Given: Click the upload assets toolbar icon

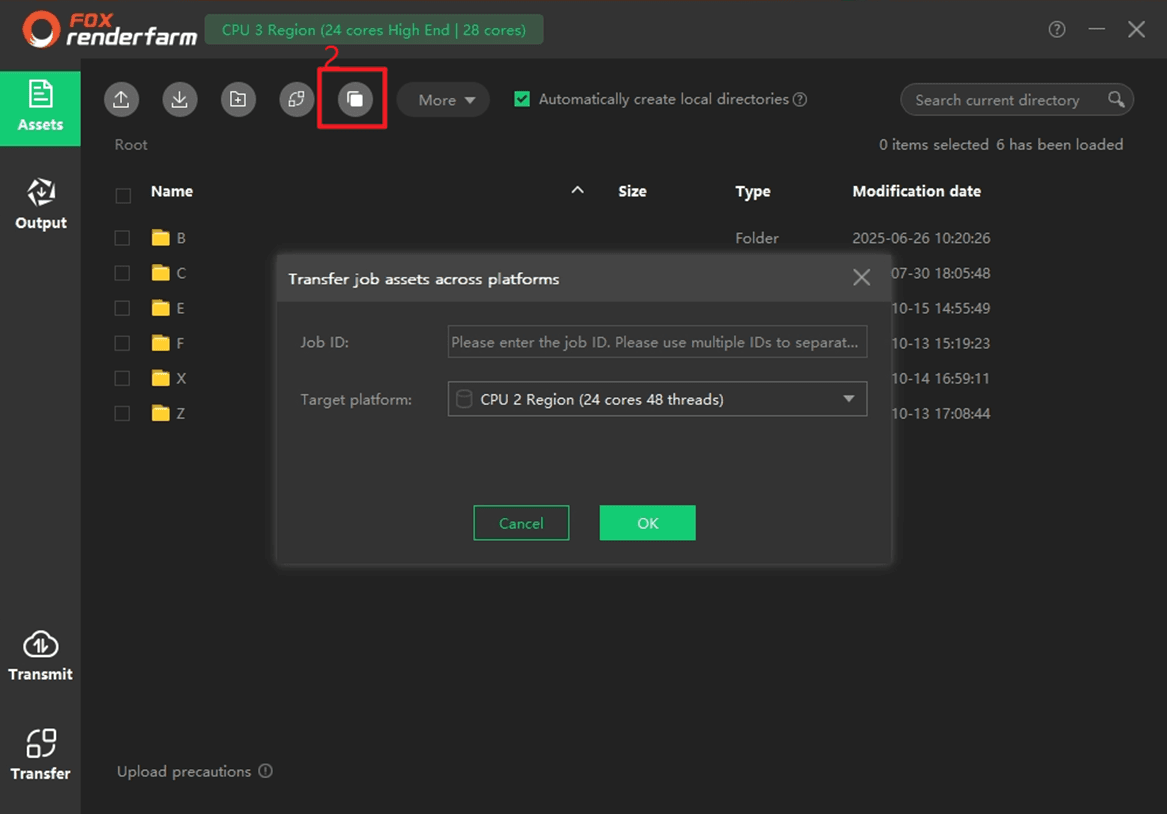Looking at the screenshot, I should point(121,99).
